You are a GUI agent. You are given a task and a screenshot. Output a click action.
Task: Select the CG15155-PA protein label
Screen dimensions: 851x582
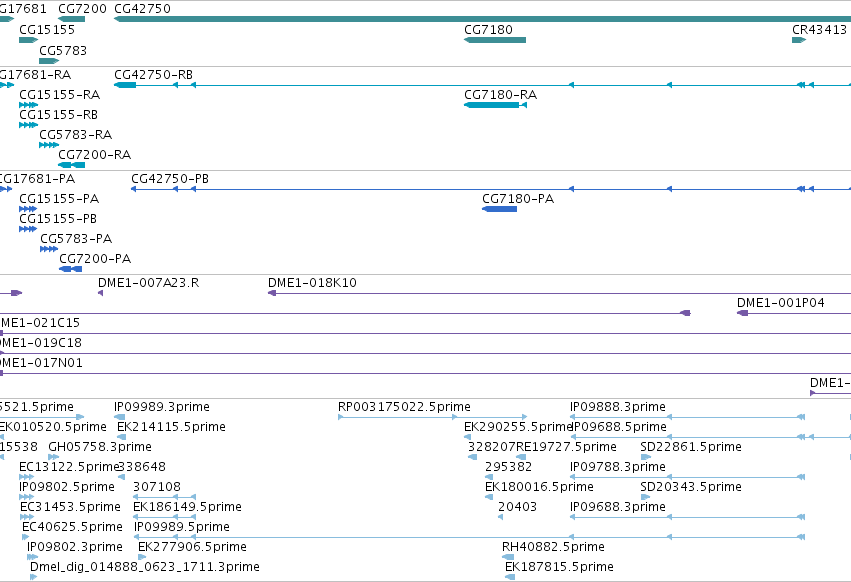click(59, 199)
